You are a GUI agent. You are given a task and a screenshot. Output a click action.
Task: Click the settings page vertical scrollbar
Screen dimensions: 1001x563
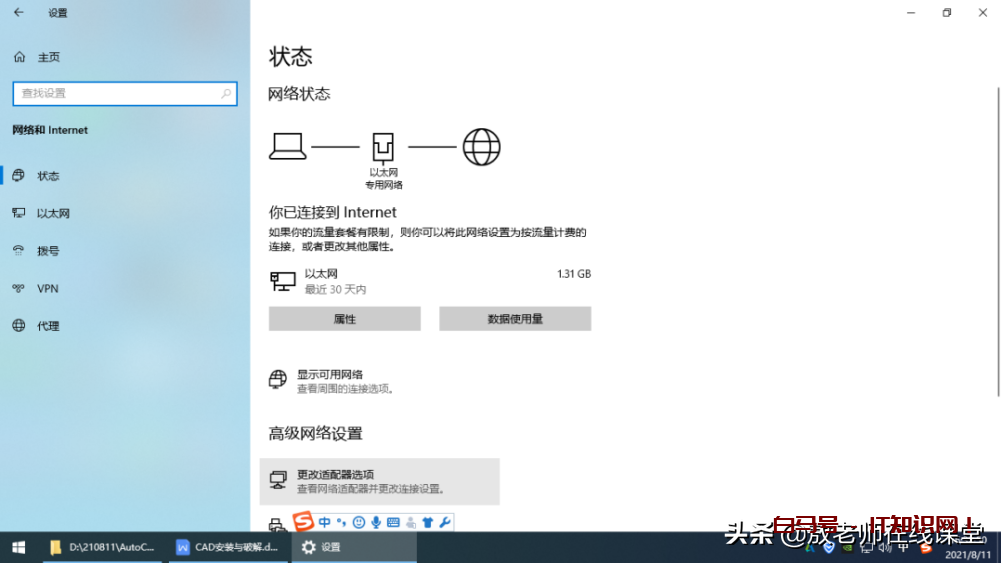coord(997,243)
